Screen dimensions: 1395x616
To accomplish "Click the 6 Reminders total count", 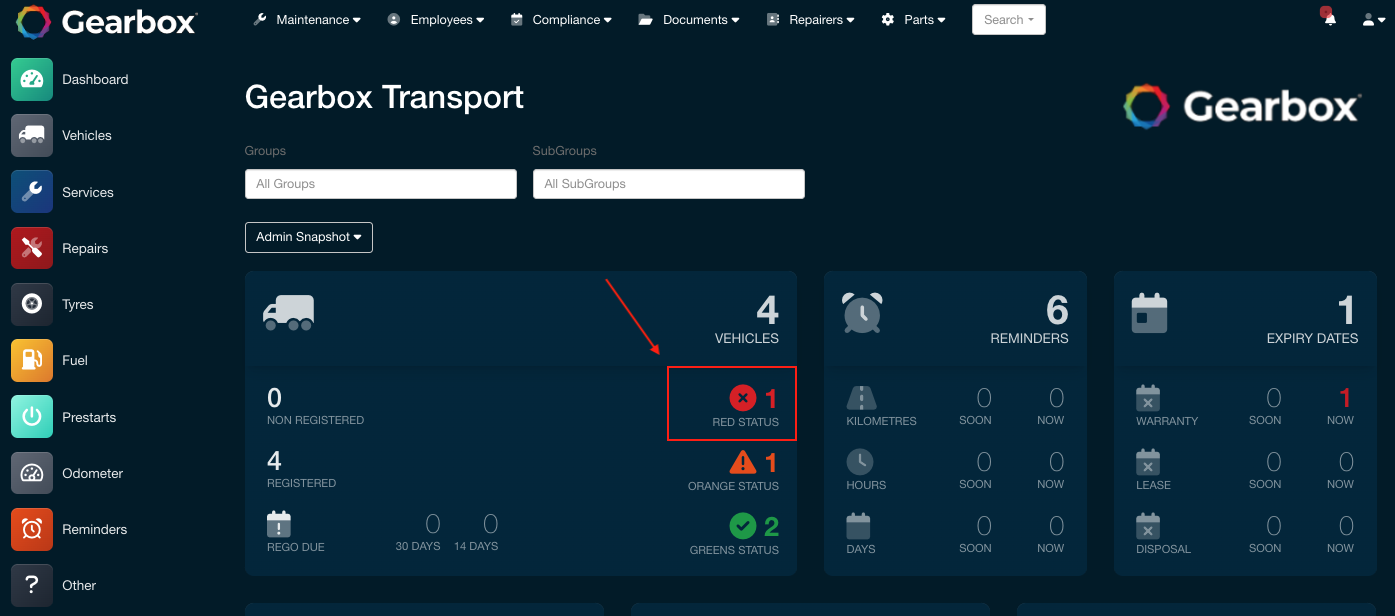I will pyautogui.click(x=1057, y=310).
